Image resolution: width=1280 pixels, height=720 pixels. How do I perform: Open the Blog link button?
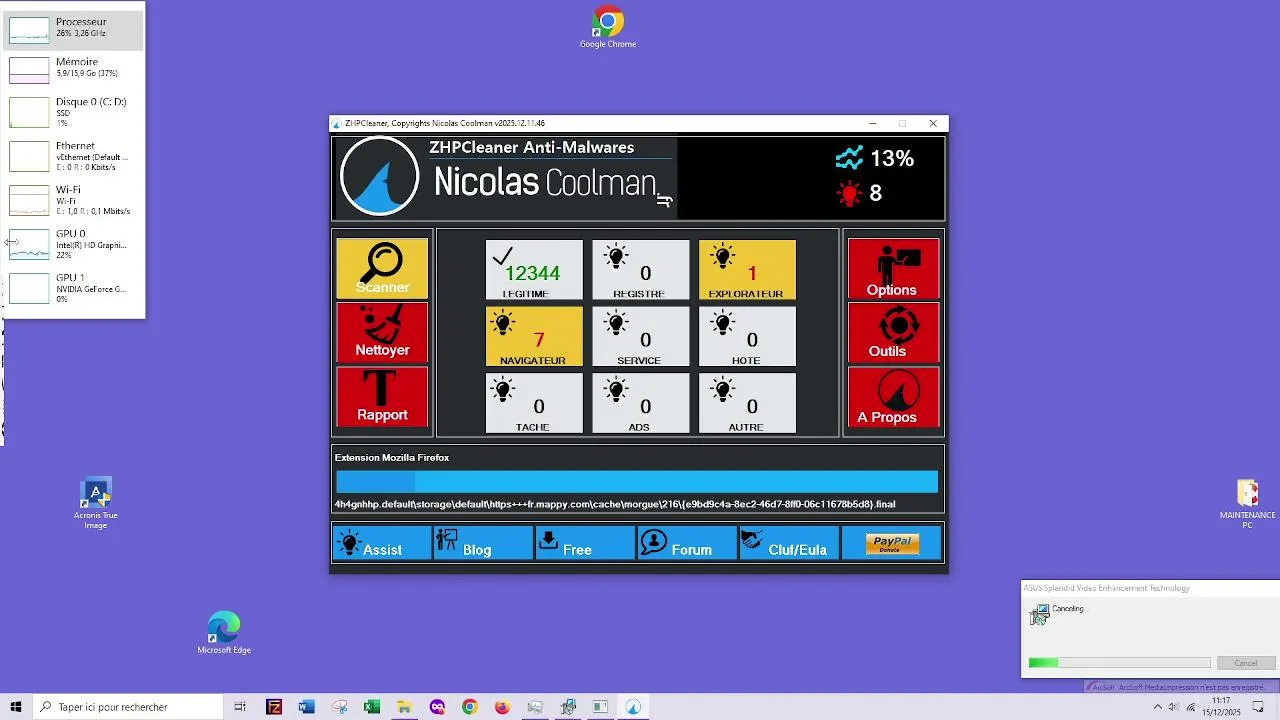(484, 543)
